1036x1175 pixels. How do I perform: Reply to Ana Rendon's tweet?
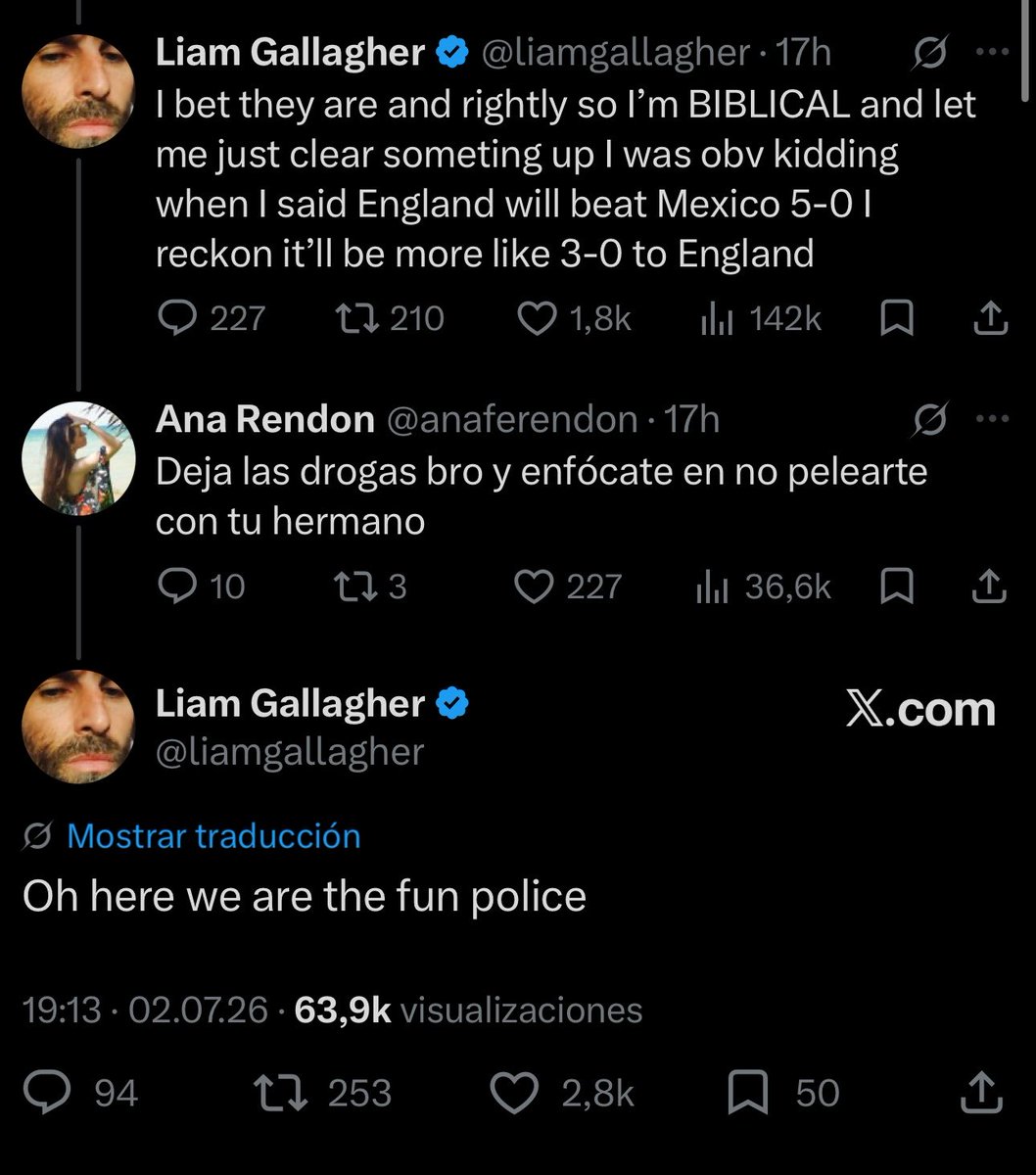click(x=201, y=587)
